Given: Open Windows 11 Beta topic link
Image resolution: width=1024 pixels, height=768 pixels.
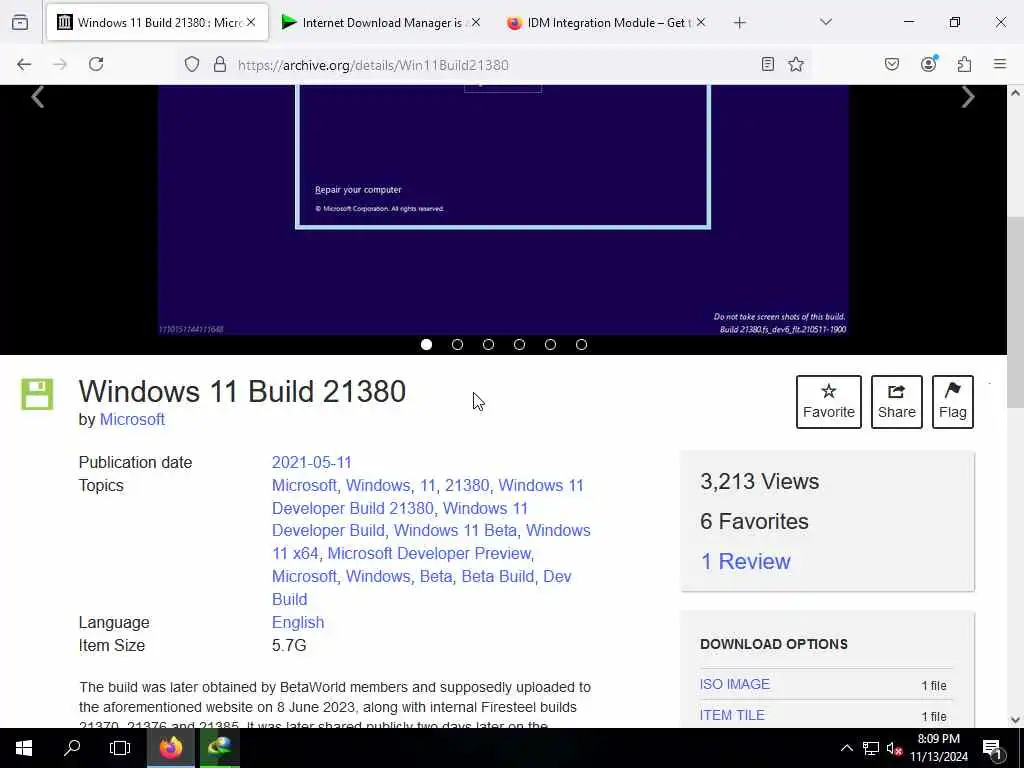Looking at the screenshot, I should tap(455, 530).
